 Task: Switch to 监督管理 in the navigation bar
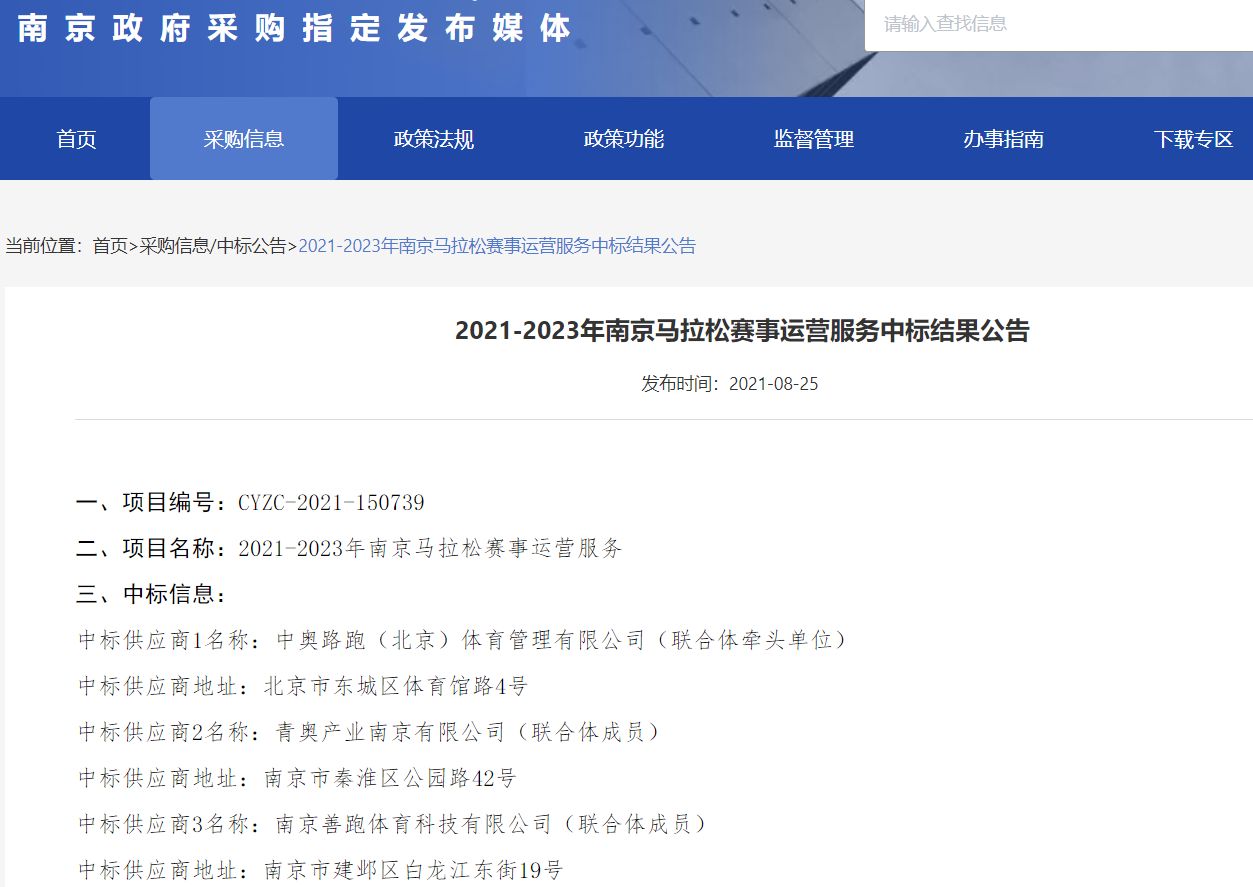click(814, 139)
